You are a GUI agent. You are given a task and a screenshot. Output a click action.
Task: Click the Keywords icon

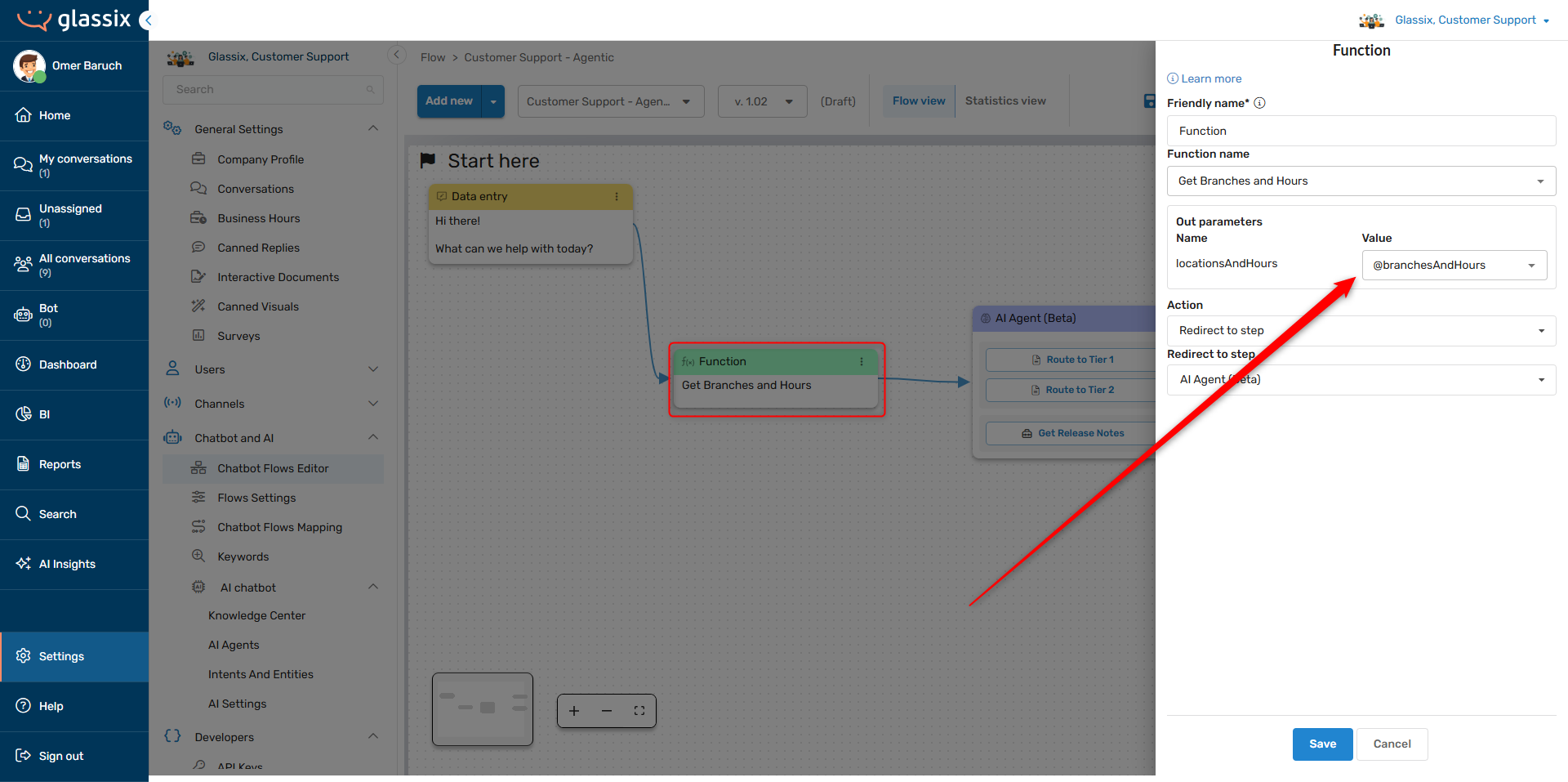(198, 556)
